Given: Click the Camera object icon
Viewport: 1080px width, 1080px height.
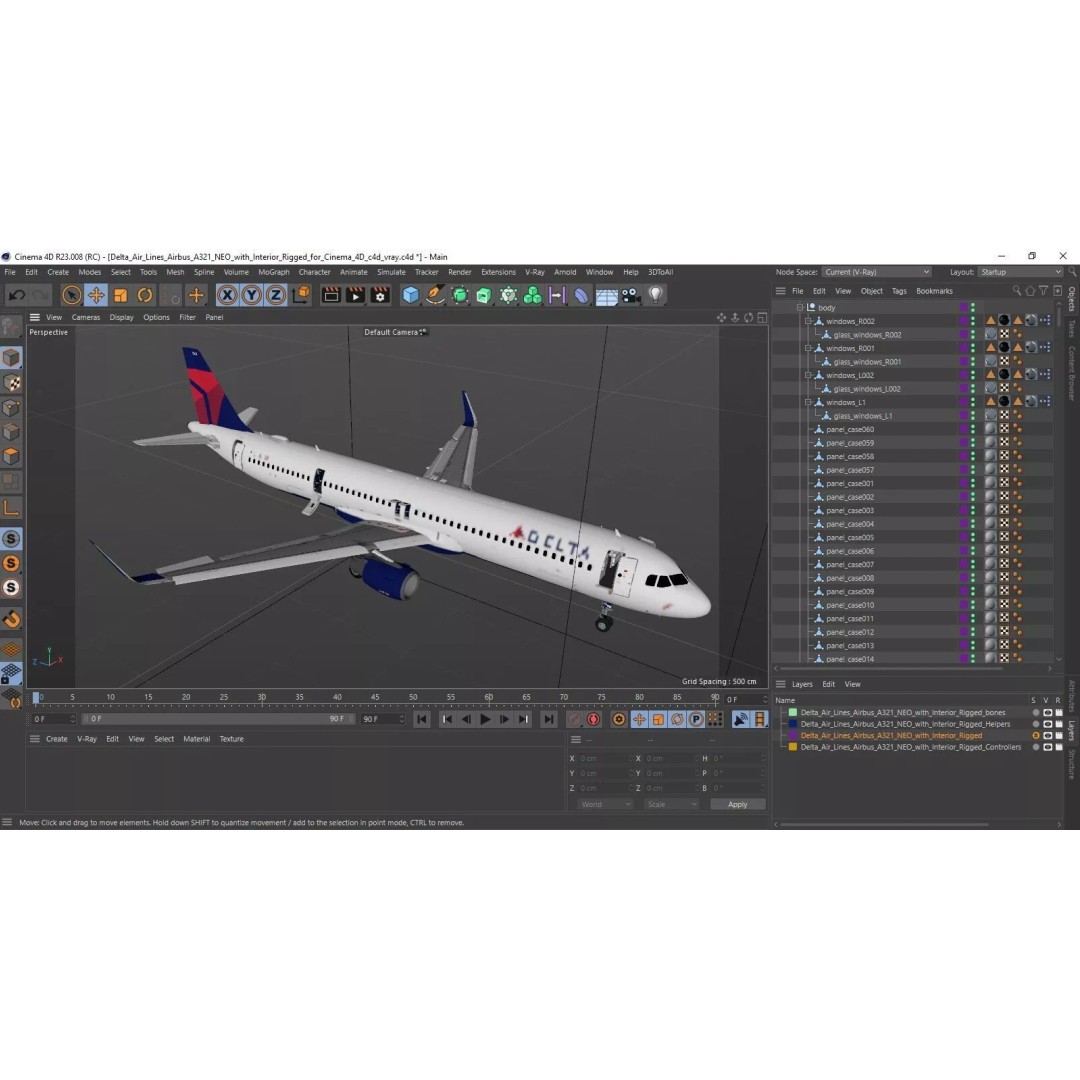Looking at the screenshot, I should point(630,295).
